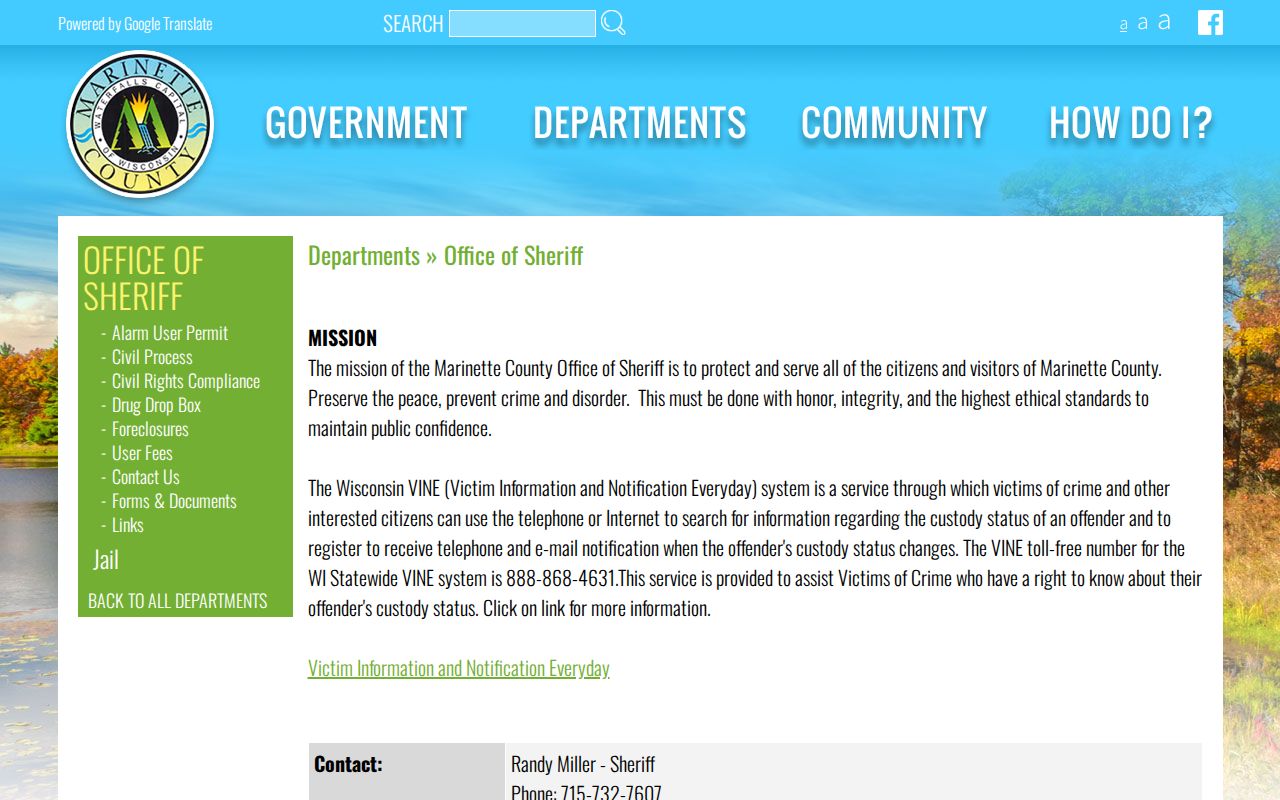Click the Marinette County seal logo
This screenshot has height=800, width=1280.
tap(140, 124)
